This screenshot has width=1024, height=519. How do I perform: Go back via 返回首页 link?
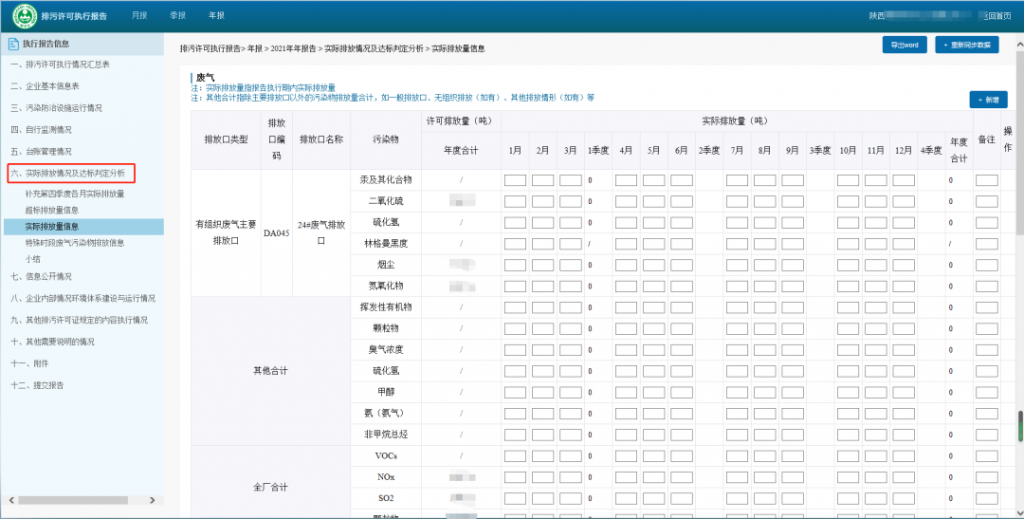(995, 16)
